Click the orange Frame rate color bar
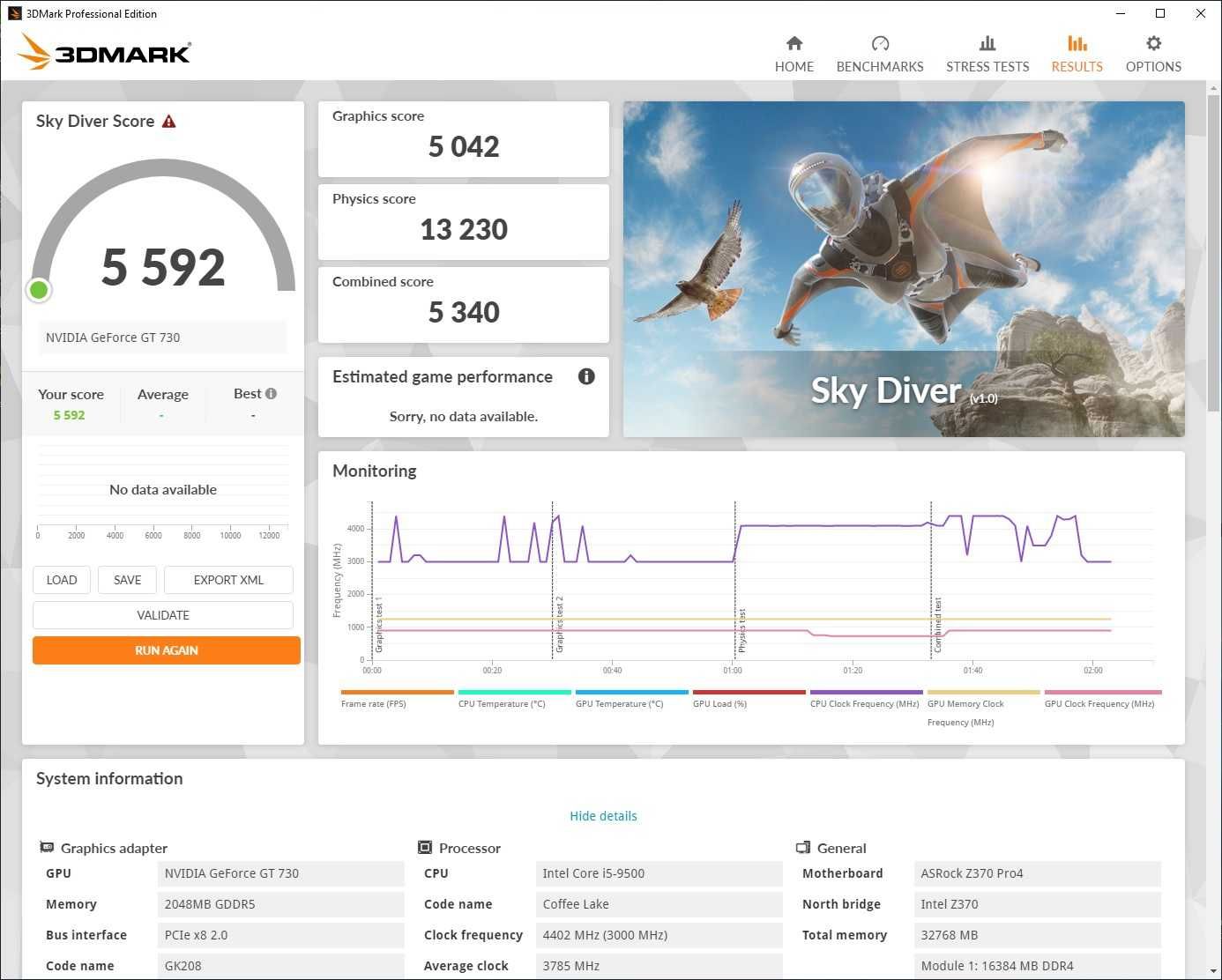This screenshot has height=980, width=1222. point(397,692)
